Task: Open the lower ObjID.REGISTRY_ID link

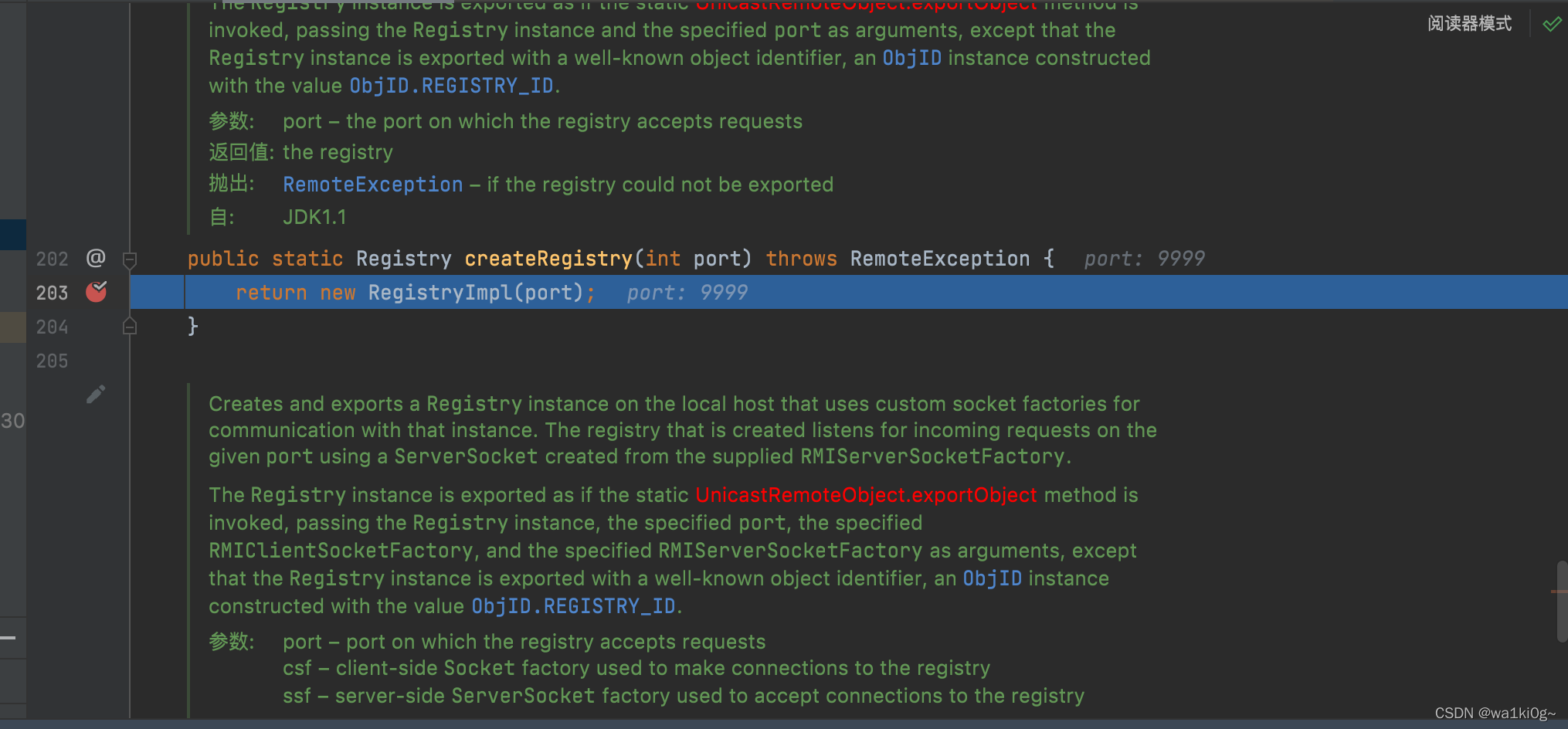Action: (x=573, y=606)
